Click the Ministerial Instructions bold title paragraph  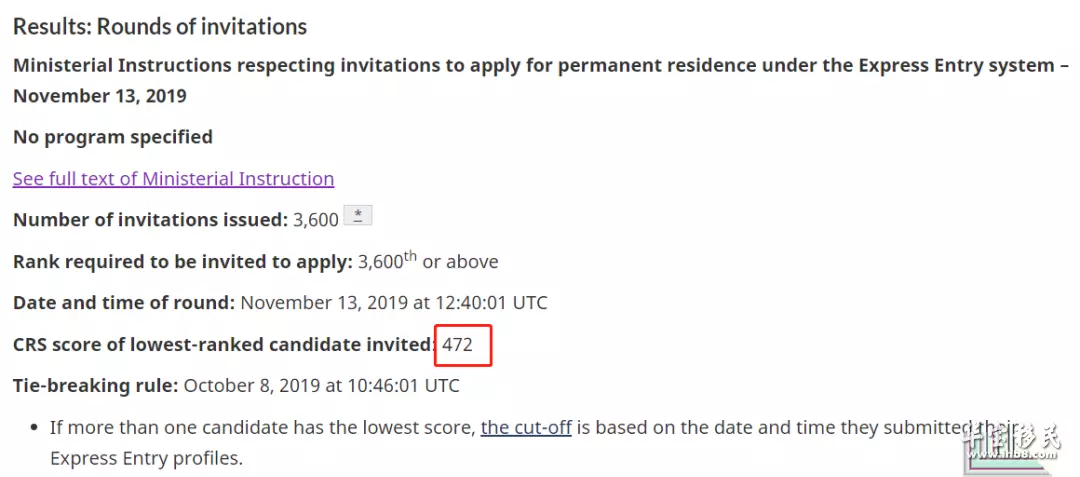(x=541, y=80)
